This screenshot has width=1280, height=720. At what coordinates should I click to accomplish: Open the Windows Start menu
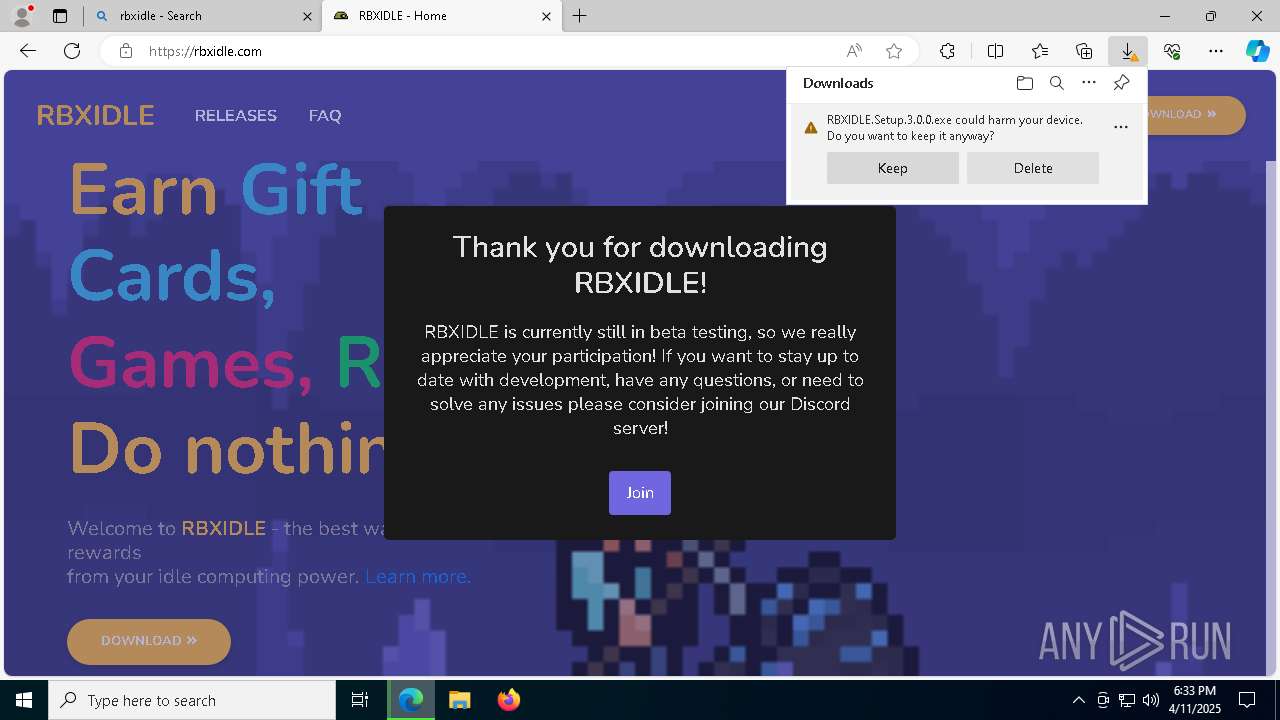24,700
